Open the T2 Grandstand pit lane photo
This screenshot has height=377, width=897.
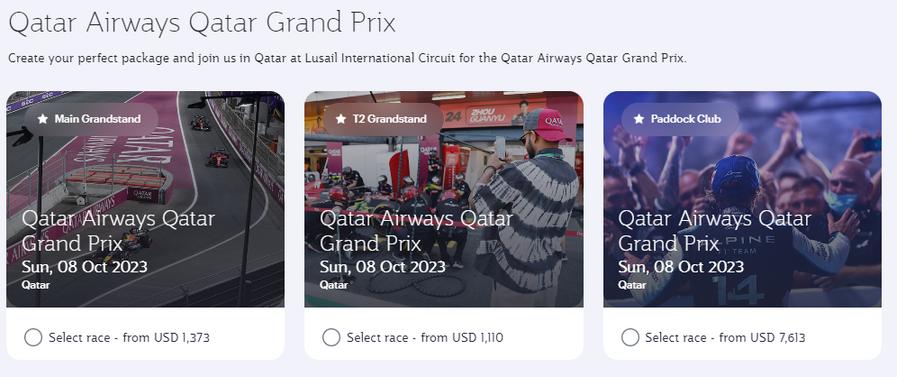444,199
